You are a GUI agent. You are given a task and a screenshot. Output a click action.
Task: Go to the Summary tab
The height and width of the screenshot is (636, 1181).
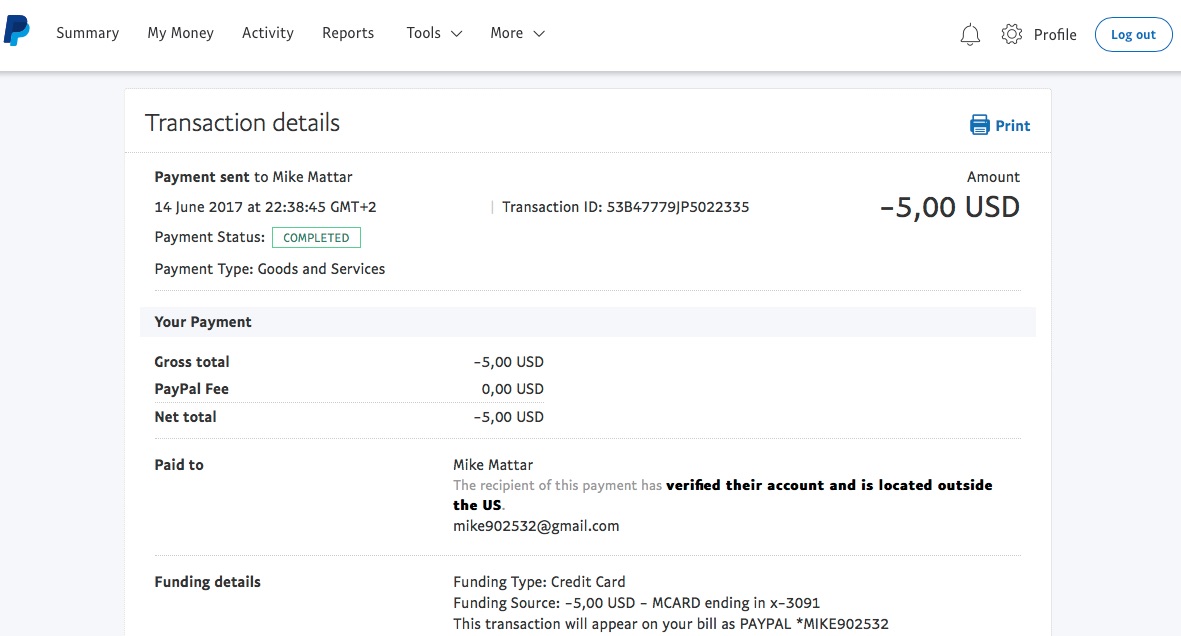(87, 33)
